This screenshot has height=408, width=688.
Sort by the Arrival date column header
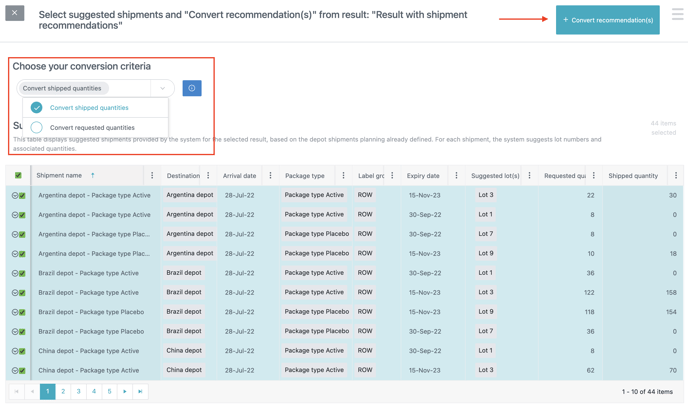coord(239,176)
